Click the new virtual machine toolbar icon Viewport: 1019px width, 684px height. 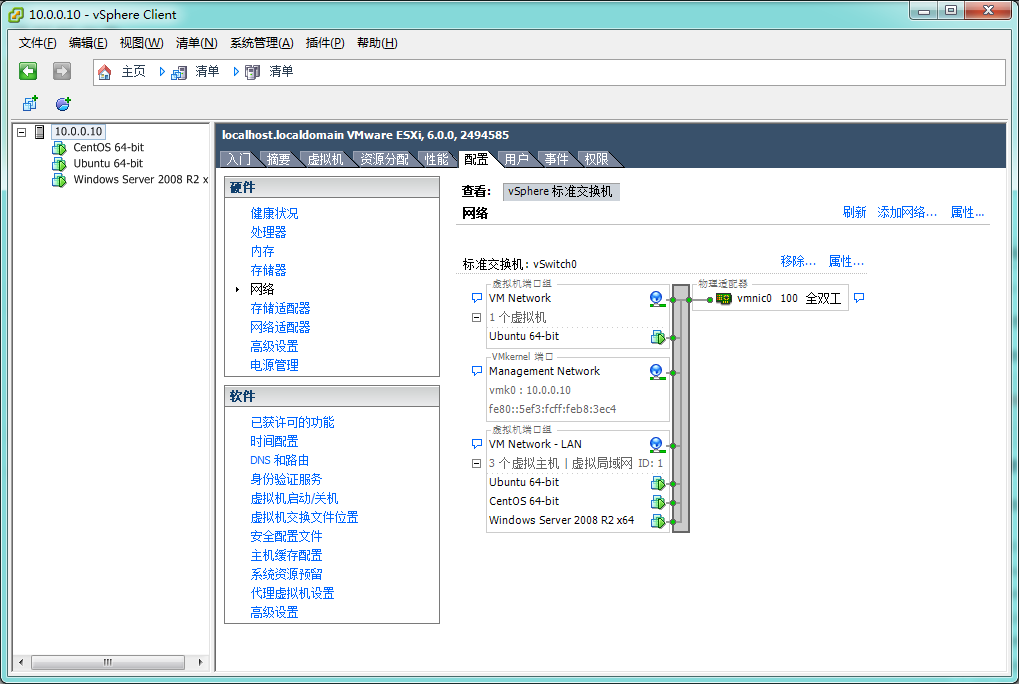[x=30, y=103]
